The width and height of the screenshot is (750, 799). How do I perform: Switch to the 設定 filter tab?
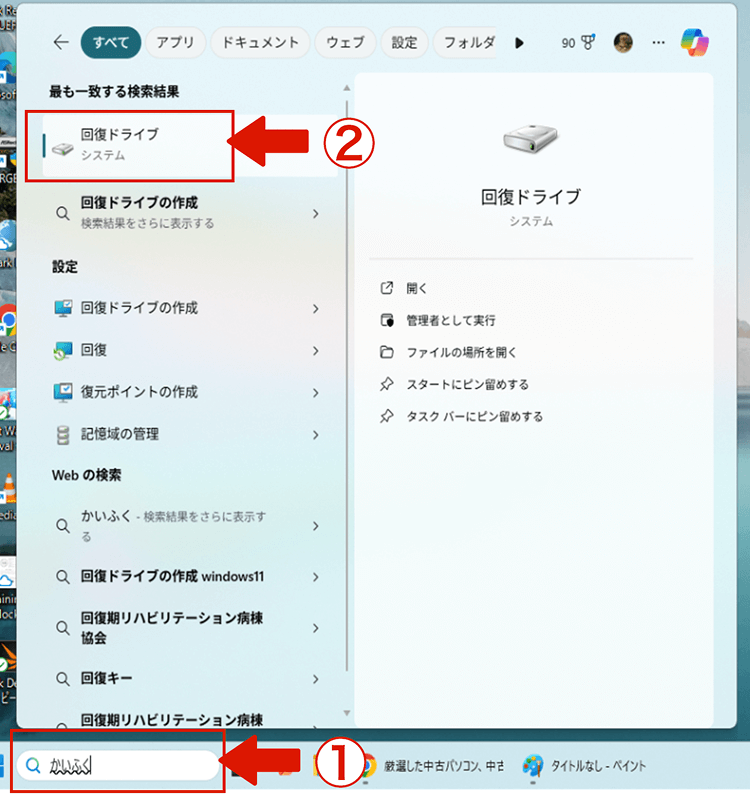point(405,42)
